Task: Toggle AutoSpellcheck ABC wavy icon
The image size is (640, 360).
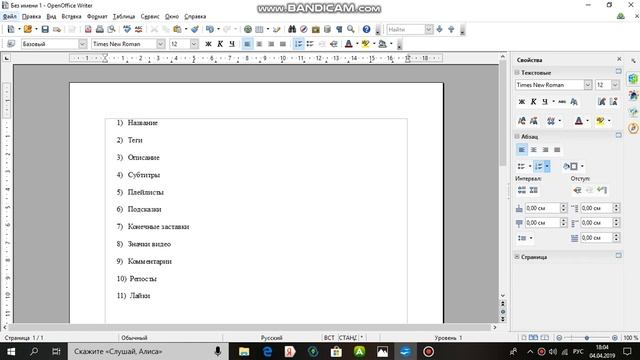Action: click(139, 29)
